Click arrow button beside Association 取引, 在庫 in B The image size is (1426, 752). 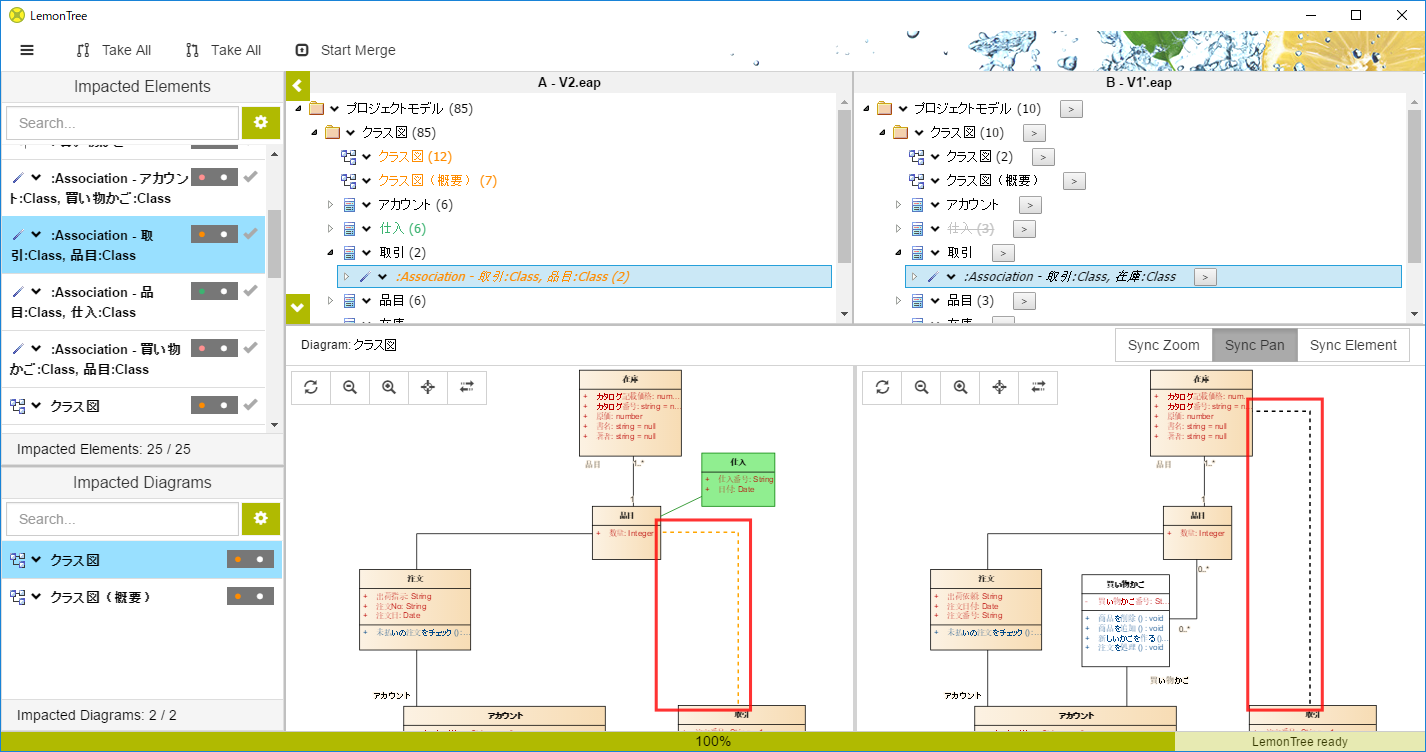tap(1205, 277)
